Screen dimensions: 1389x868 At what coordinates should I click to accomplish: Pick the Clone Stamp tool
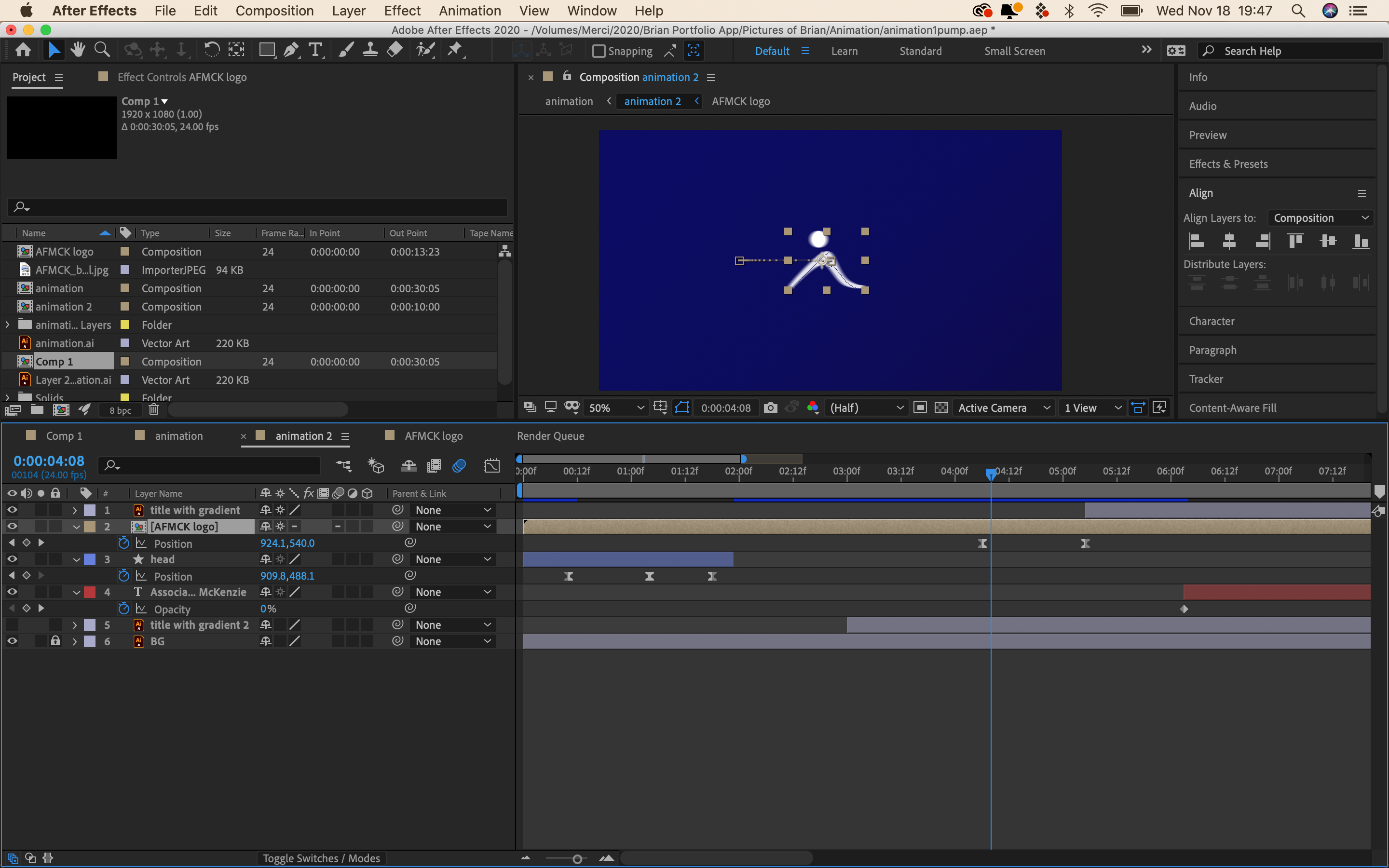point(370,50)
